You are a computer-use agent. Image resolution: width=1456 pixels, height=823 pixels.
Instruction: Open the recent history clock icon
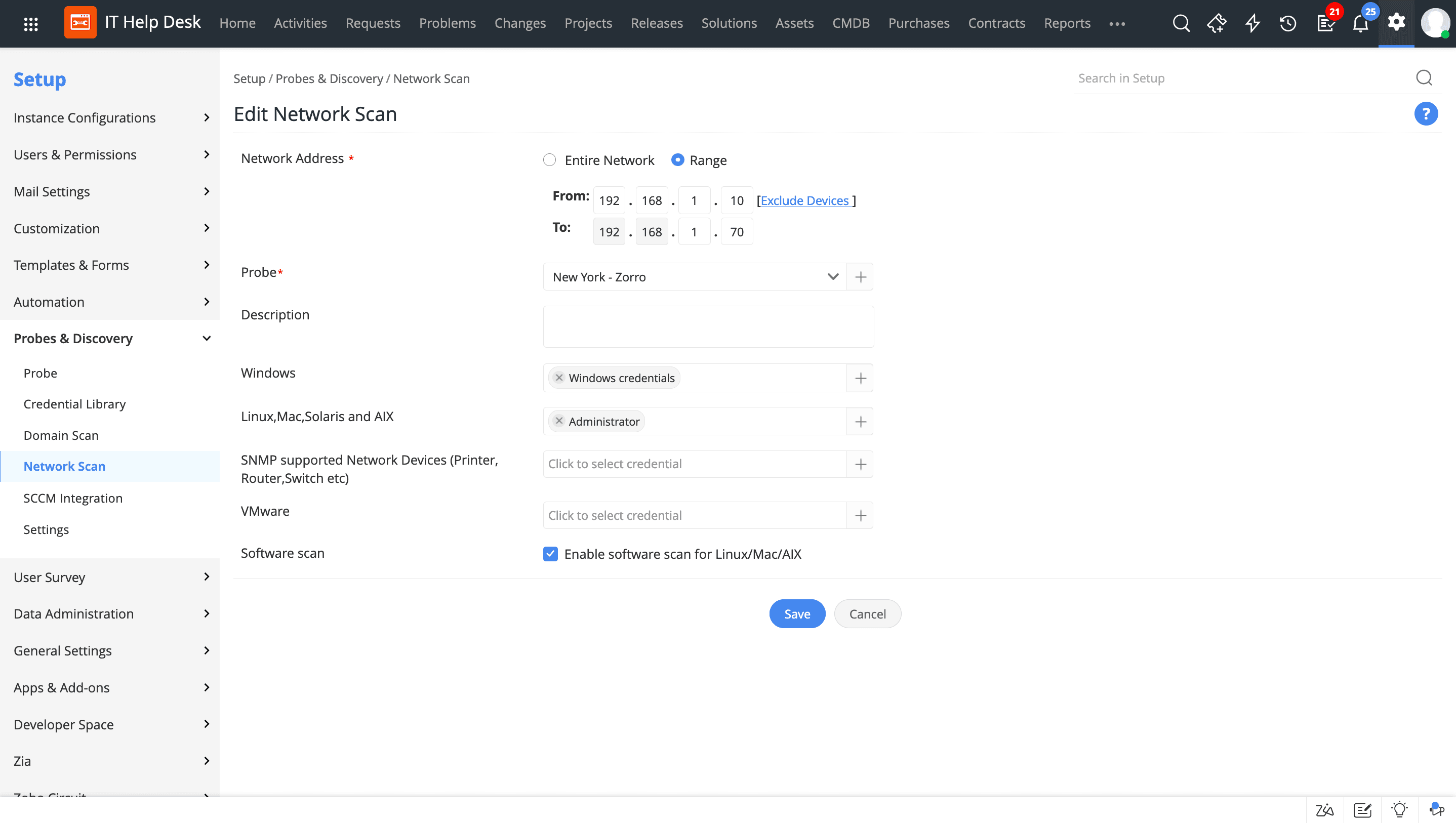1287,23
